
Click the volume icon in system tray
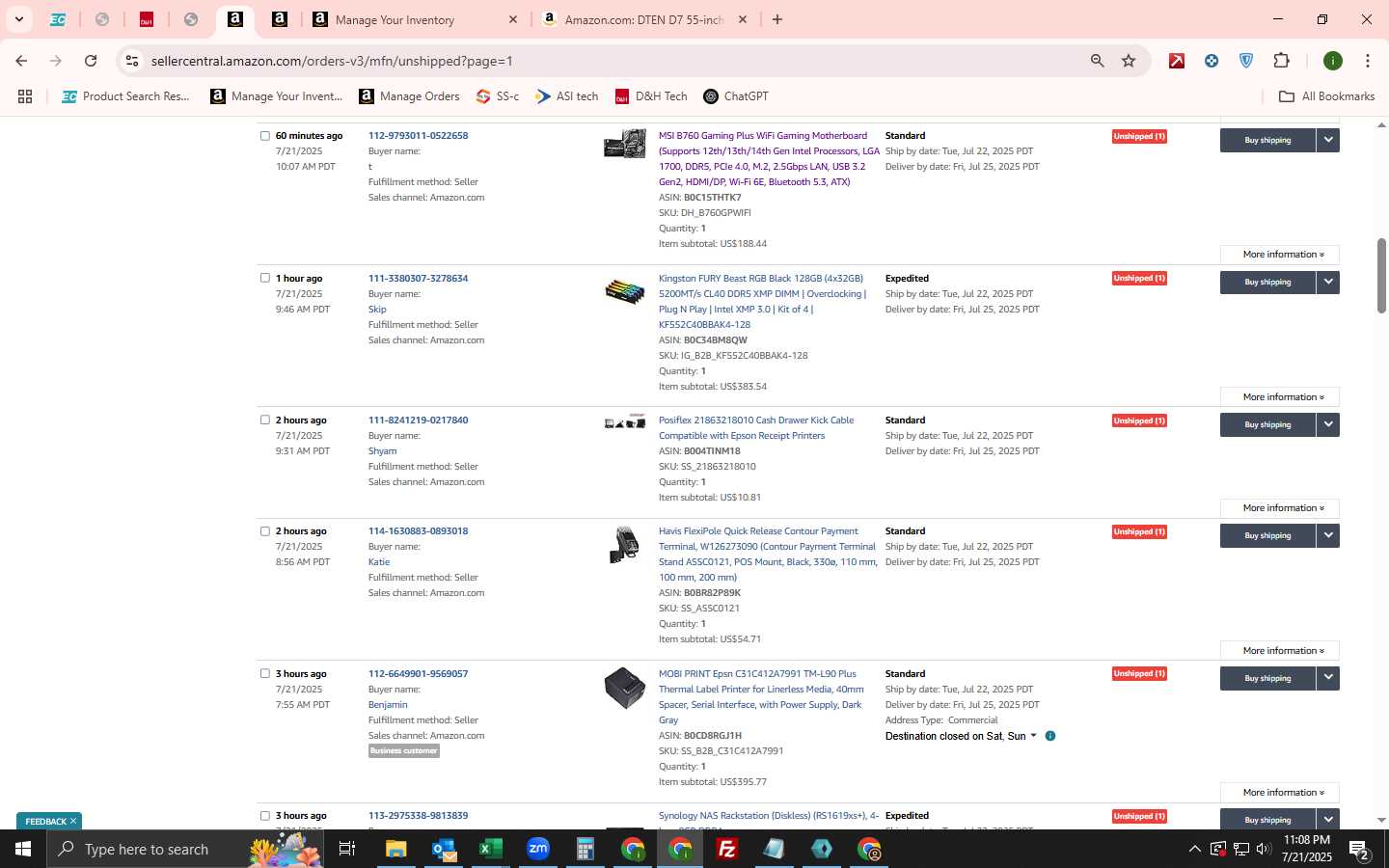1264,849
